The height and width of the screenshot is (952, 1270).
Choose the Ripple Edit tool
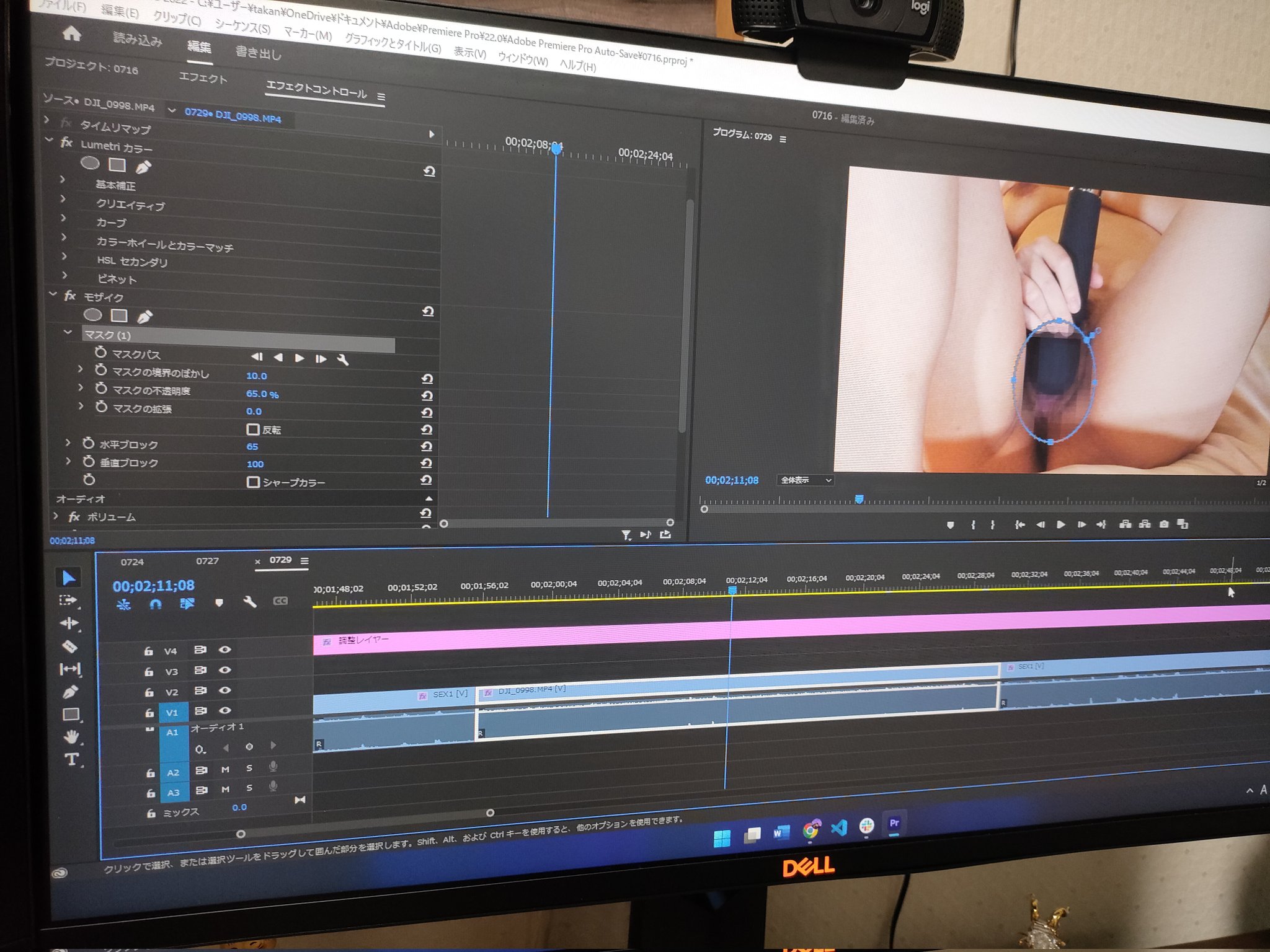click(69, 623)
